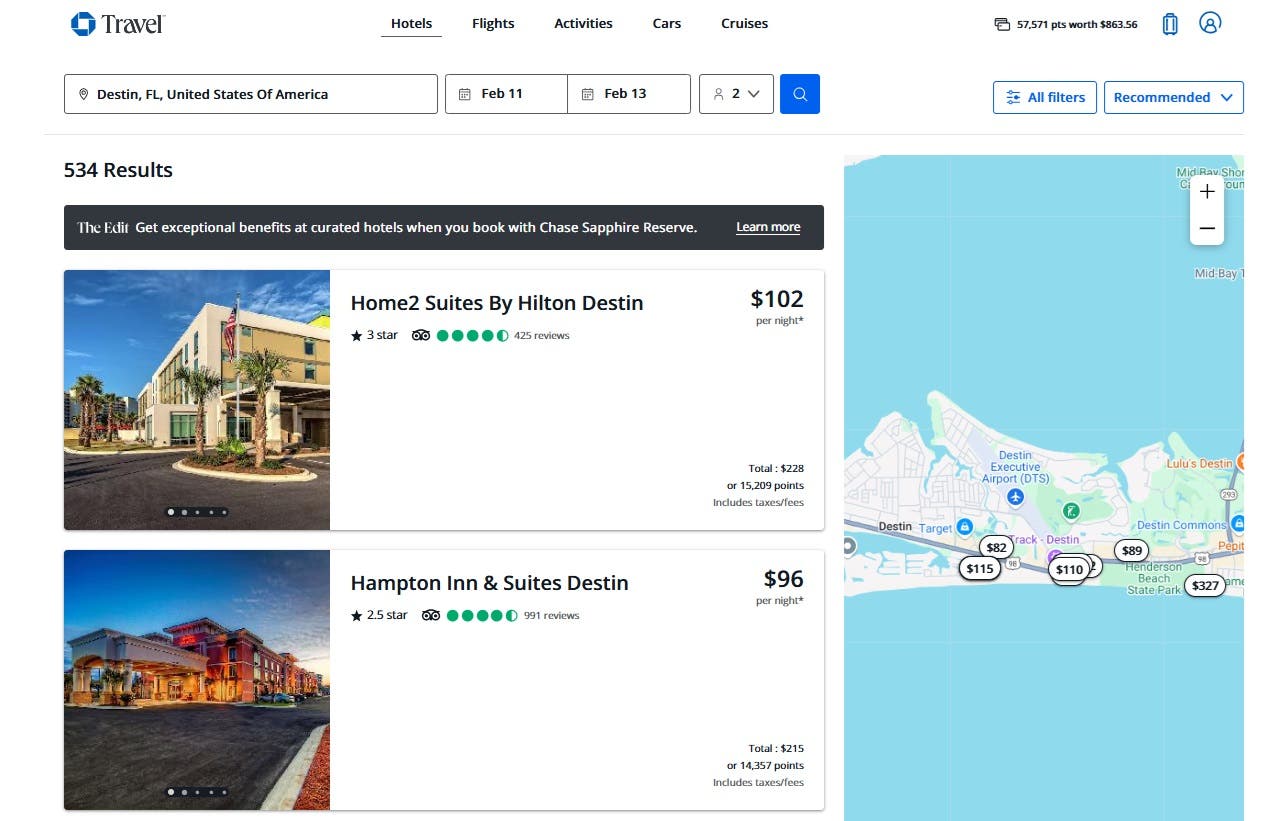Screen dimensions: 1277x821
Task: Expand the Recommended sort dropdown
Action: [x=1173, y=97]
